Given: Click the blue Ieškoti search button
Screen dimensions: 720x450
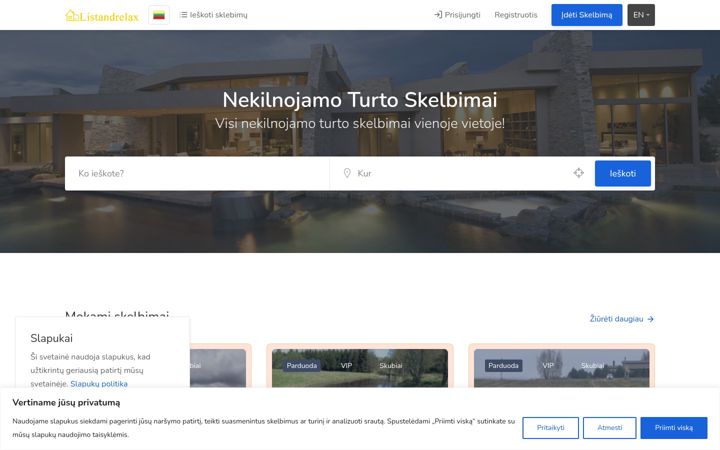Looking at the screenshot, I should point(623,174).
